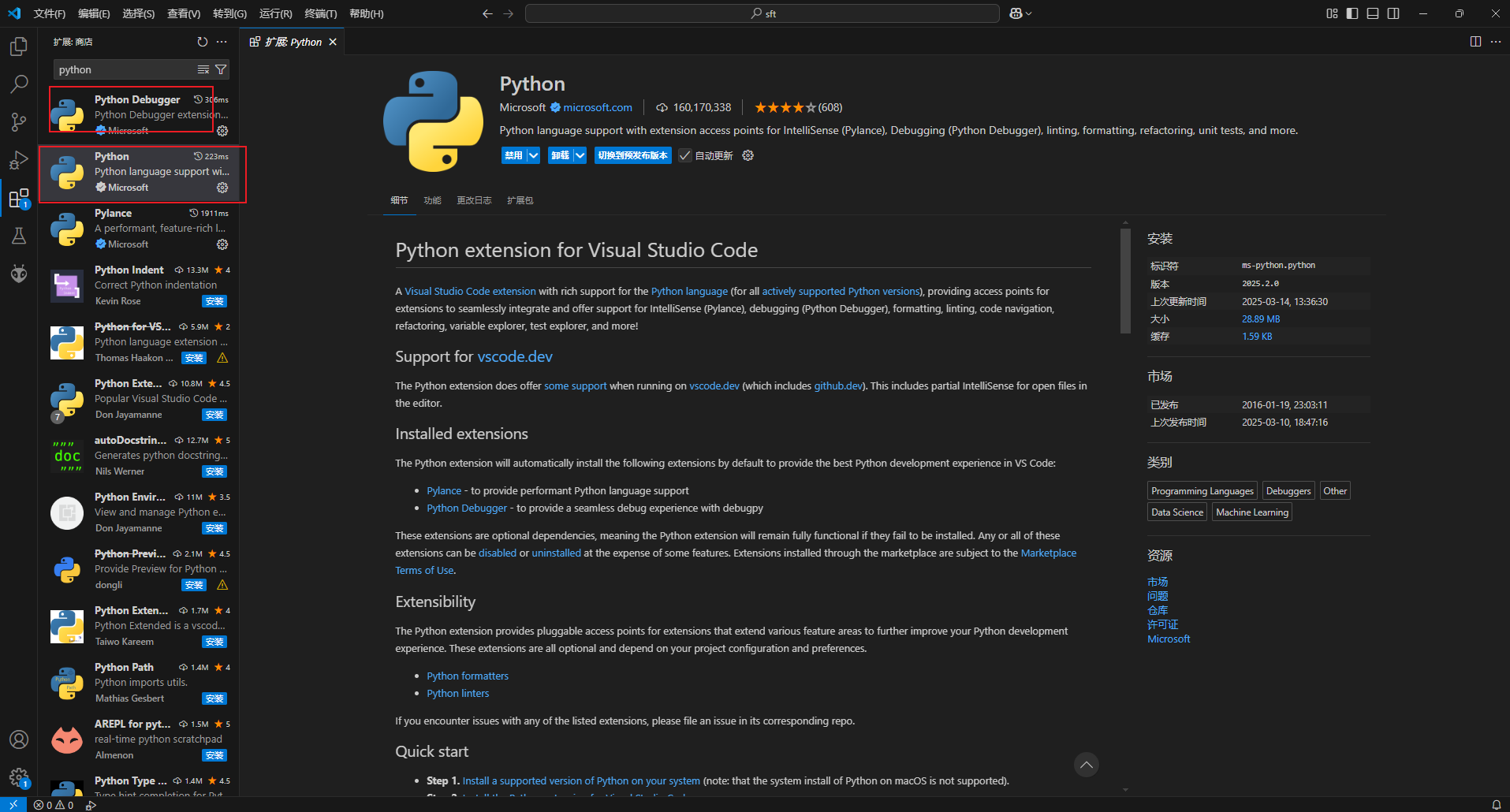Click the readme vertical scrollbar thumb
The height and width of the screenshot is (812, 1510).
(x=1125, y=280)
